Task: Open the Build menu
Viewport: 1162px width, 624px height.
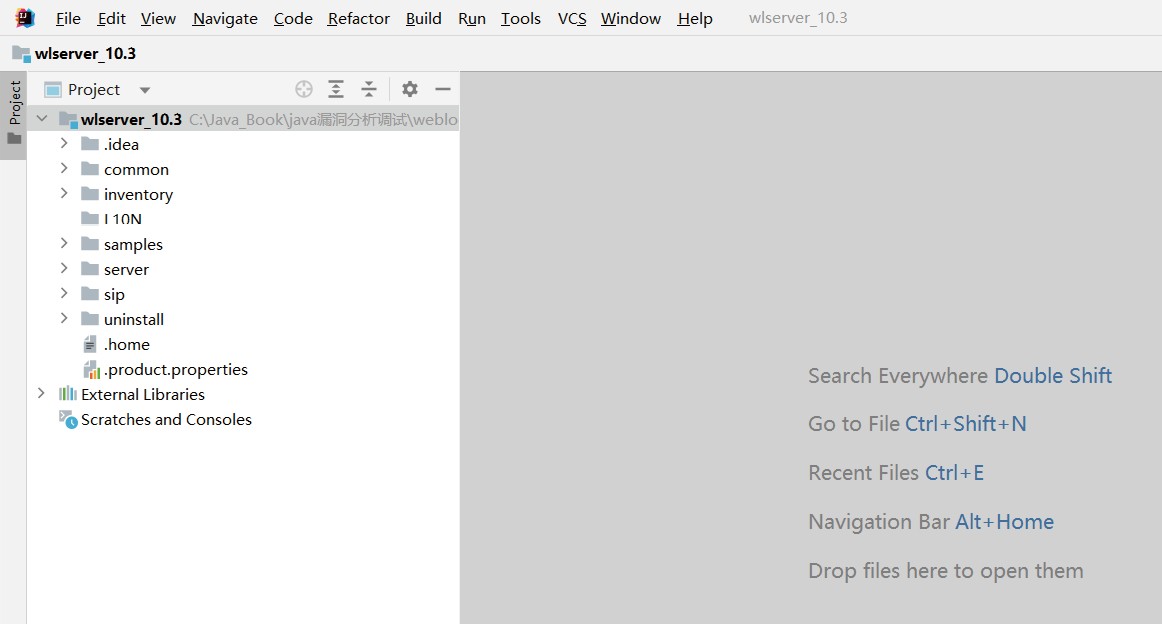Action: tap(424, 19)
